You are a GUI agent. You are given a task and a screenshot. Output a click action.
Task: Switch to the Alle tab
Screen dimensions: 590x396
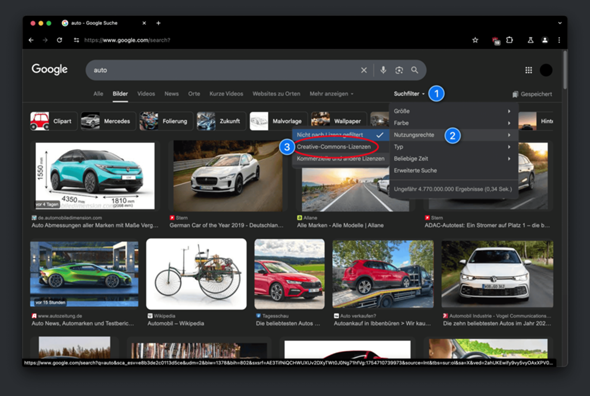point(98,94)
